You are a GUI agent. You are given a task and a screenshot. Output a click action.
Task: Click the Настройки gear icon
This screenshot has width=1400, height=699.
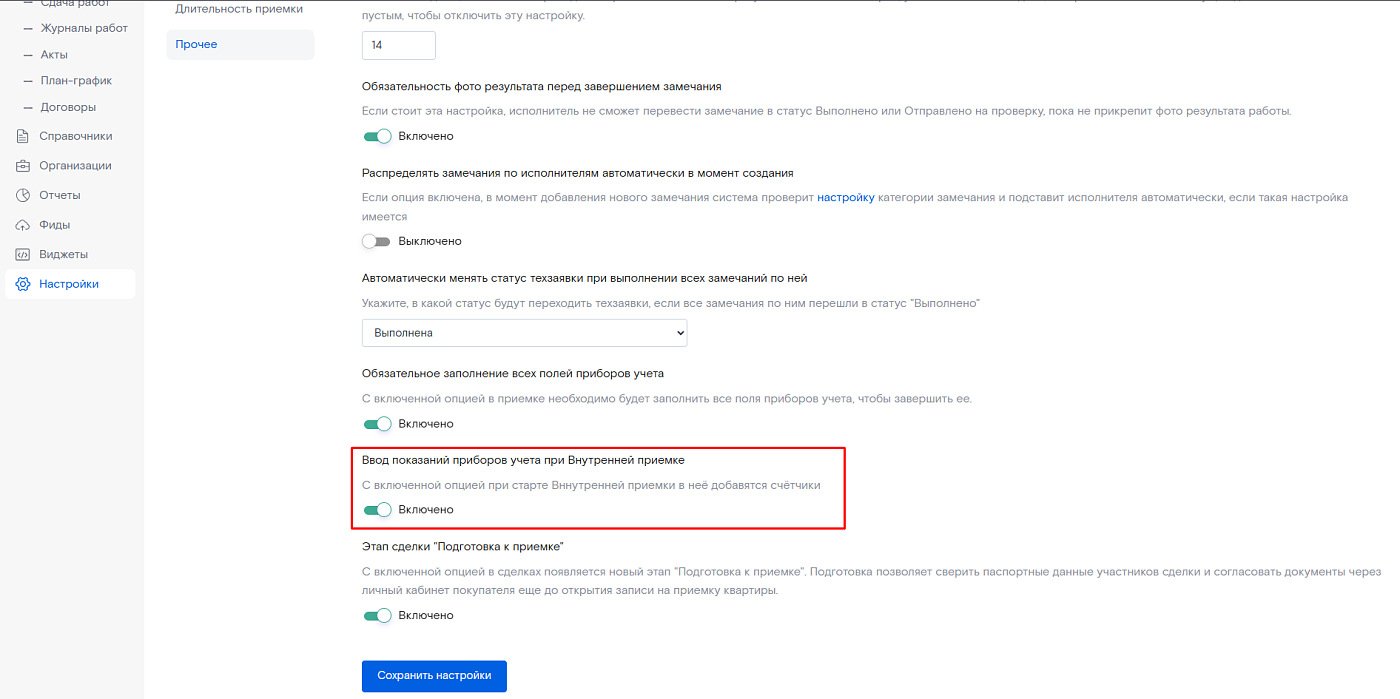[22, 284]
